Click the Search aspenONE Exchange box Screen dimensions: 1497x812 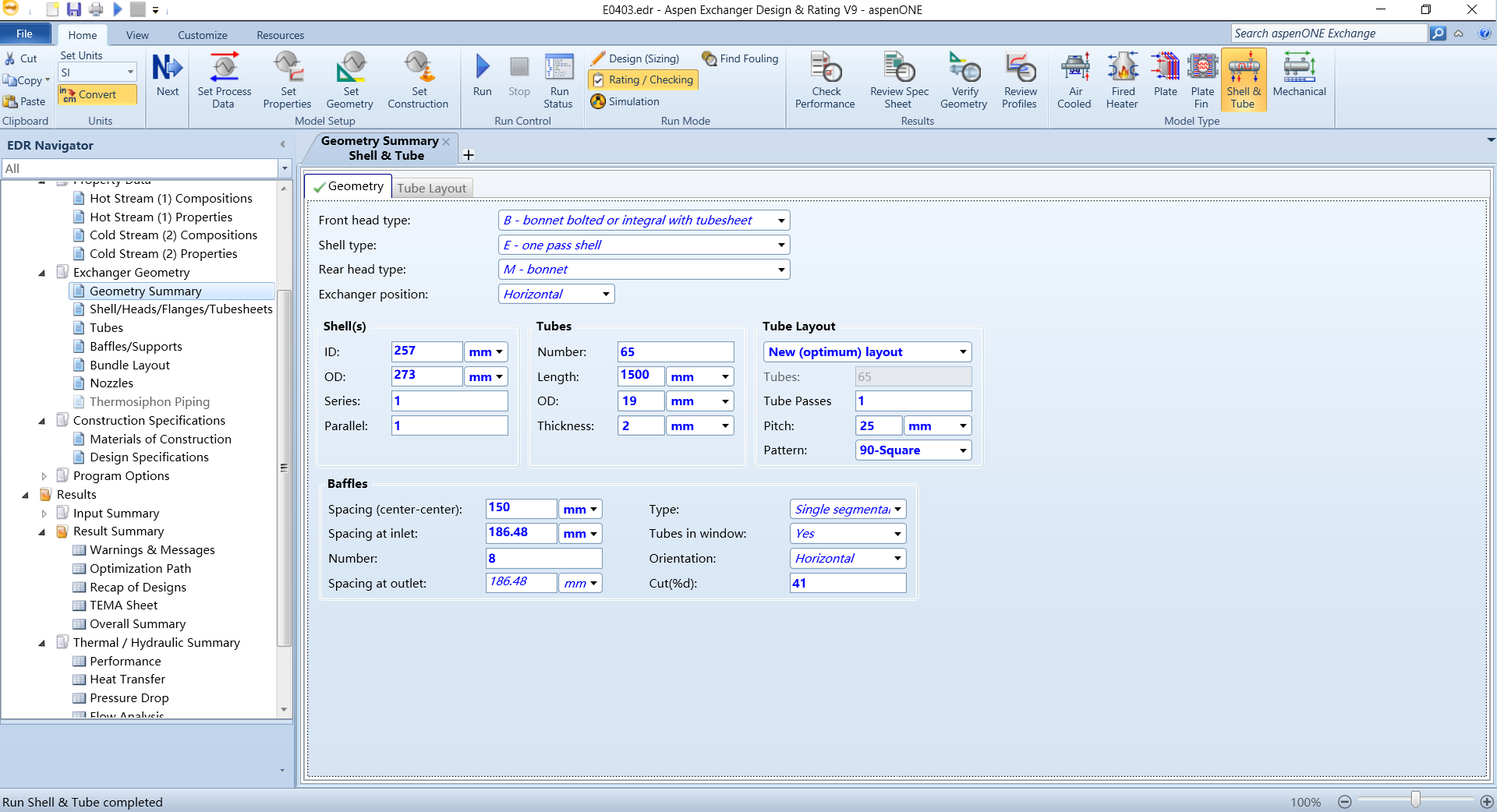(1329, 34)
